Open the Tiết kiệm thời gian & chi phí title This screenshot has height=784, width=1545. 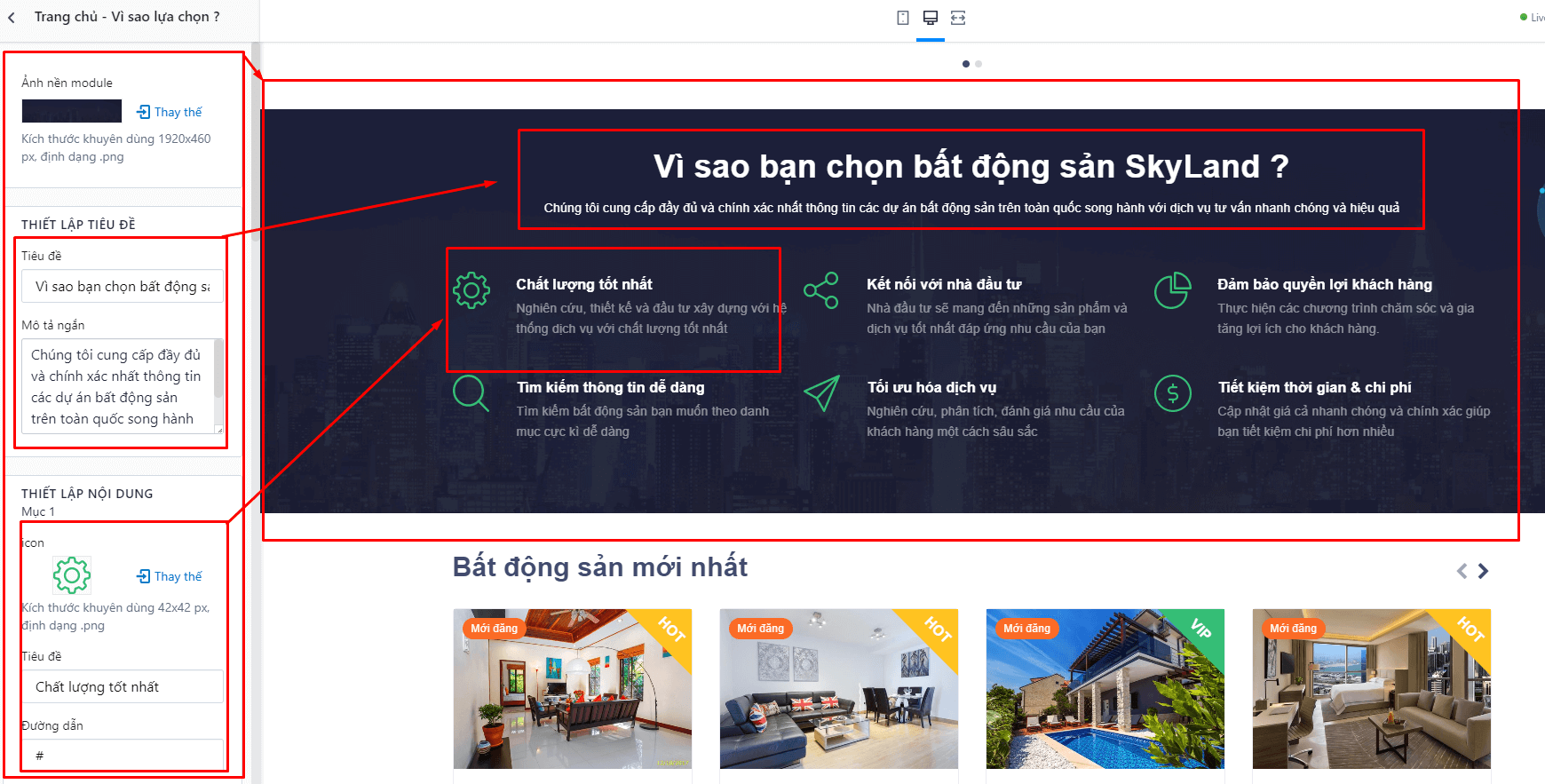[x=1314, y=387]
